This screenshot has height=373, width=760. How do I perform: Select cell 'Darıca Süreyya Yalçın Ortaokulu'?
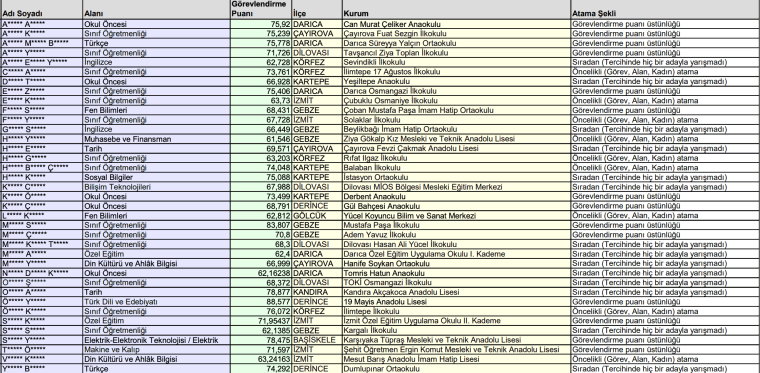[456, 43]
